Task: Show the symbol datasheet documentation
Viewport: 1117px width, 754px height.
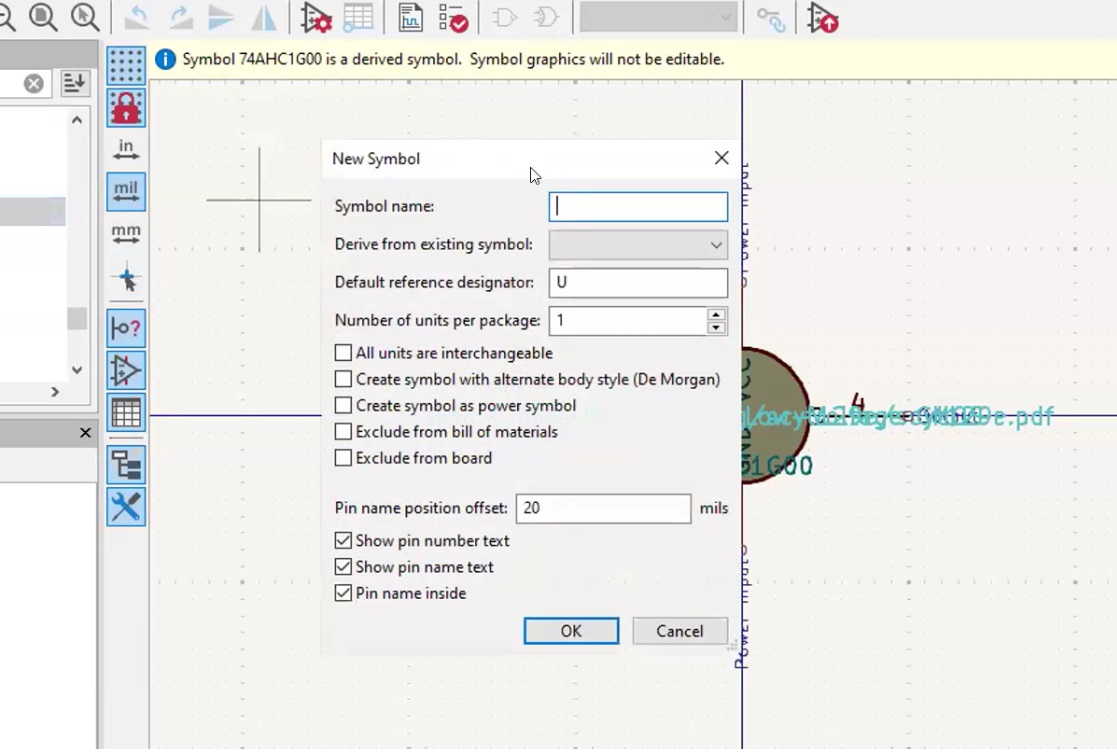Action: [410, 18]
